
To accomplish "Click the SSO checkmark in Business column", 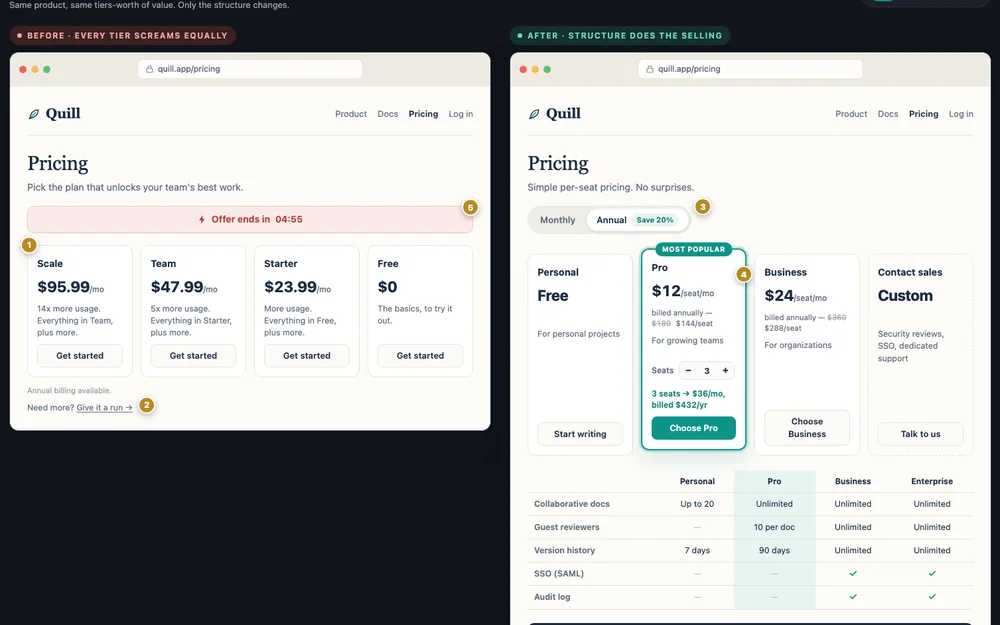I will pyautogui.click(x=853, y=573).
